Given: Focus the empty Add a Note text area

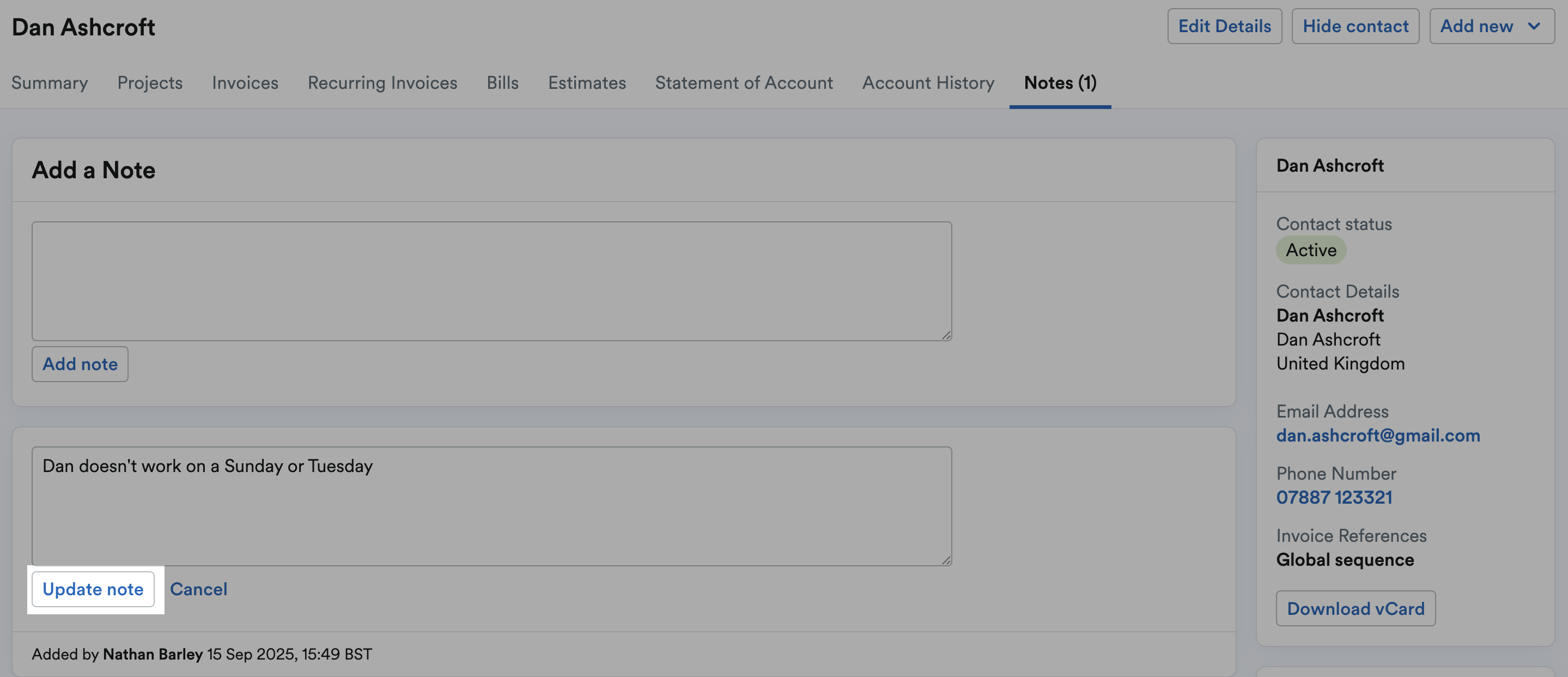Looking at the screenshot, I should [x=492, y=281].
